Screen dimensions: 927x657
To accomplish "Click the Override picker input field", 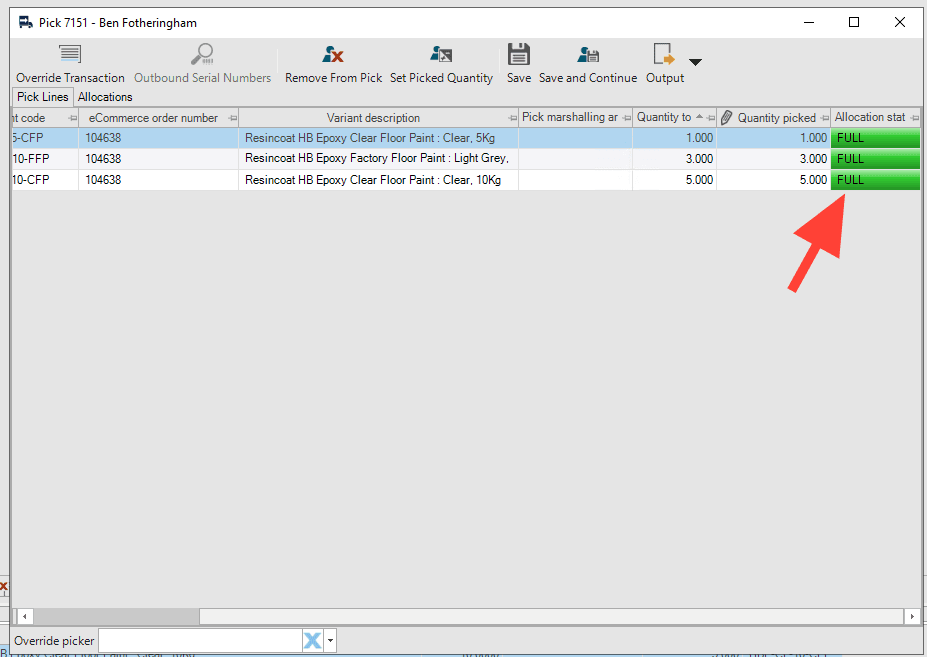I will (x=200, y=640).
